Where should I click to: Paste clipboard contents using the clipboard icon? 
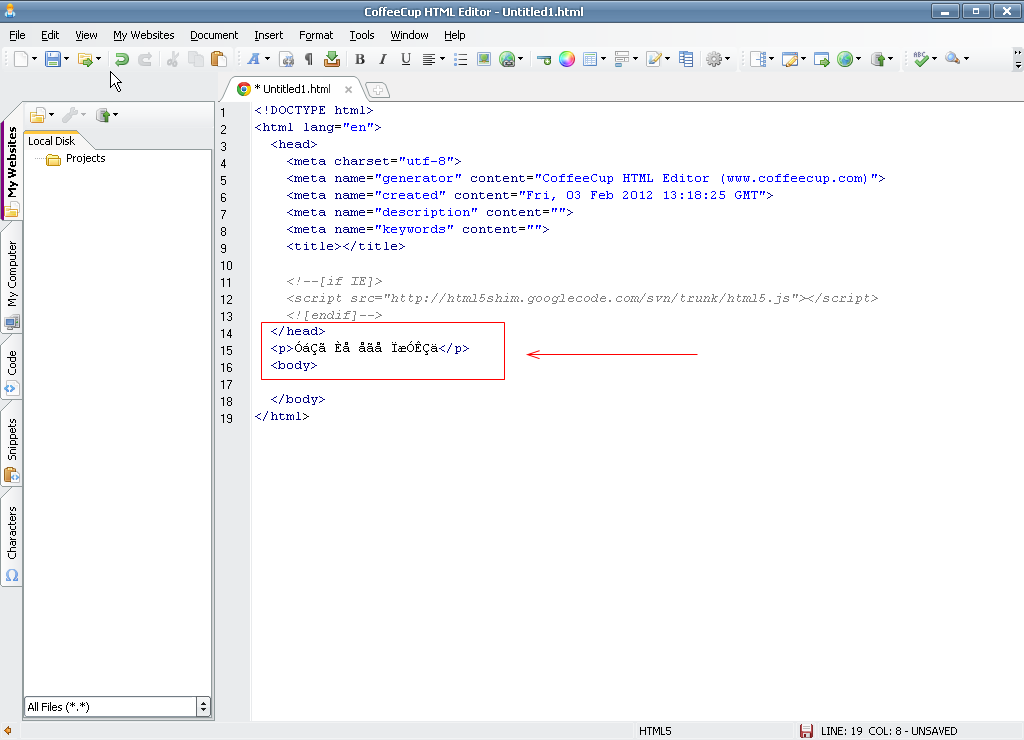click(219, 59)
